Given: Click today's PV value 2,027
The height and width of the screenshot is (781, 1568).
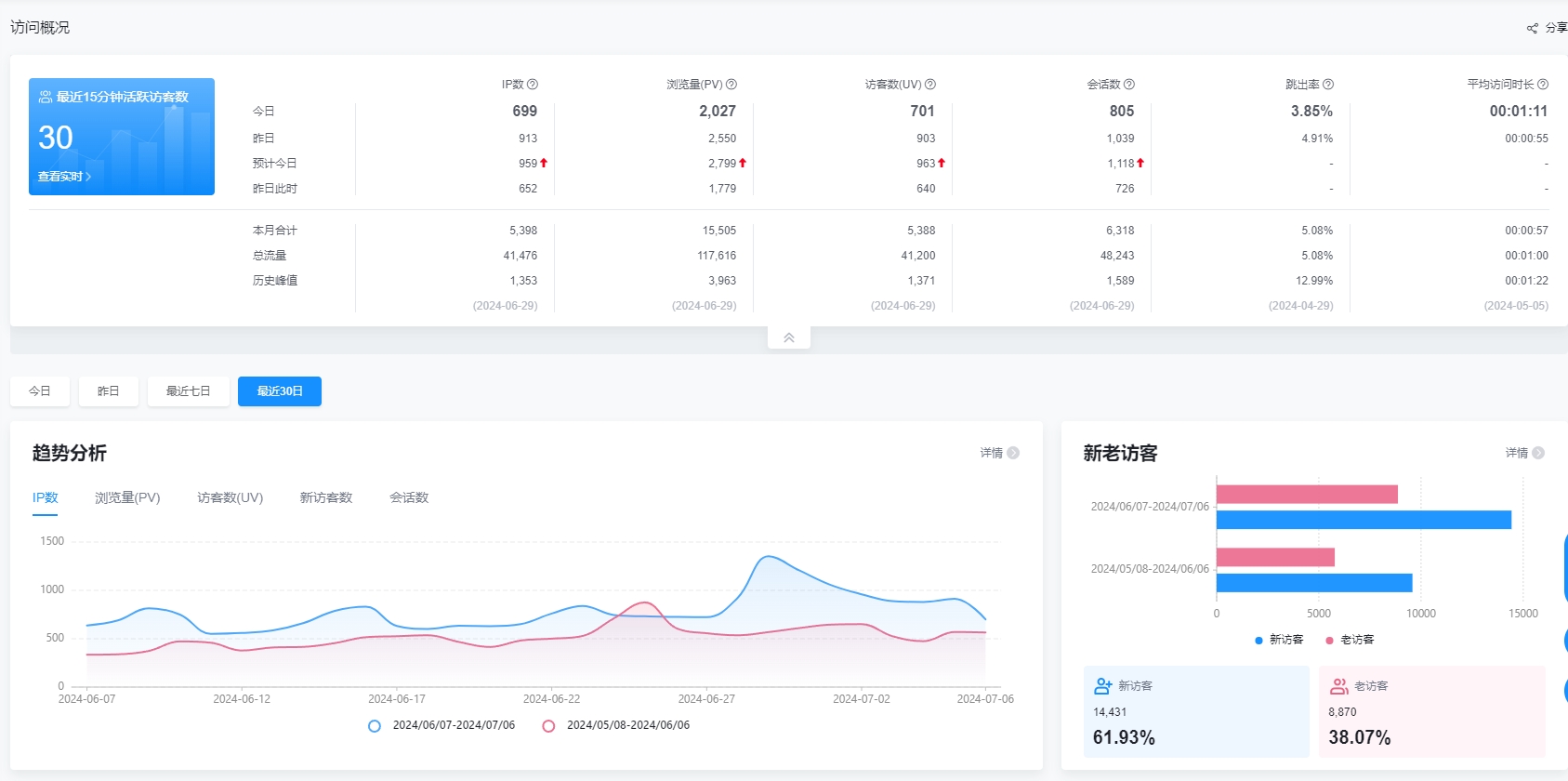Looking at the screenshot, I should point(718,112).
